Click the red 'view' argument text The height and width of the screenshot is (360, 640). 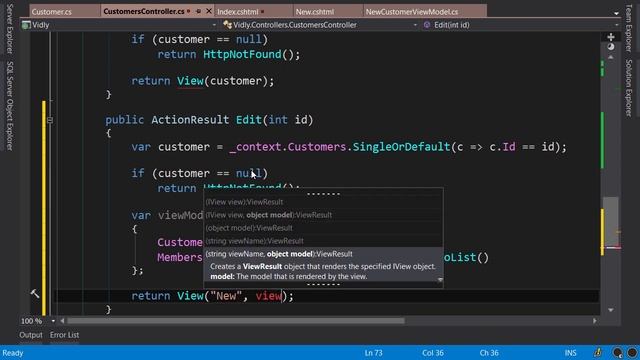tap(269, 296)
